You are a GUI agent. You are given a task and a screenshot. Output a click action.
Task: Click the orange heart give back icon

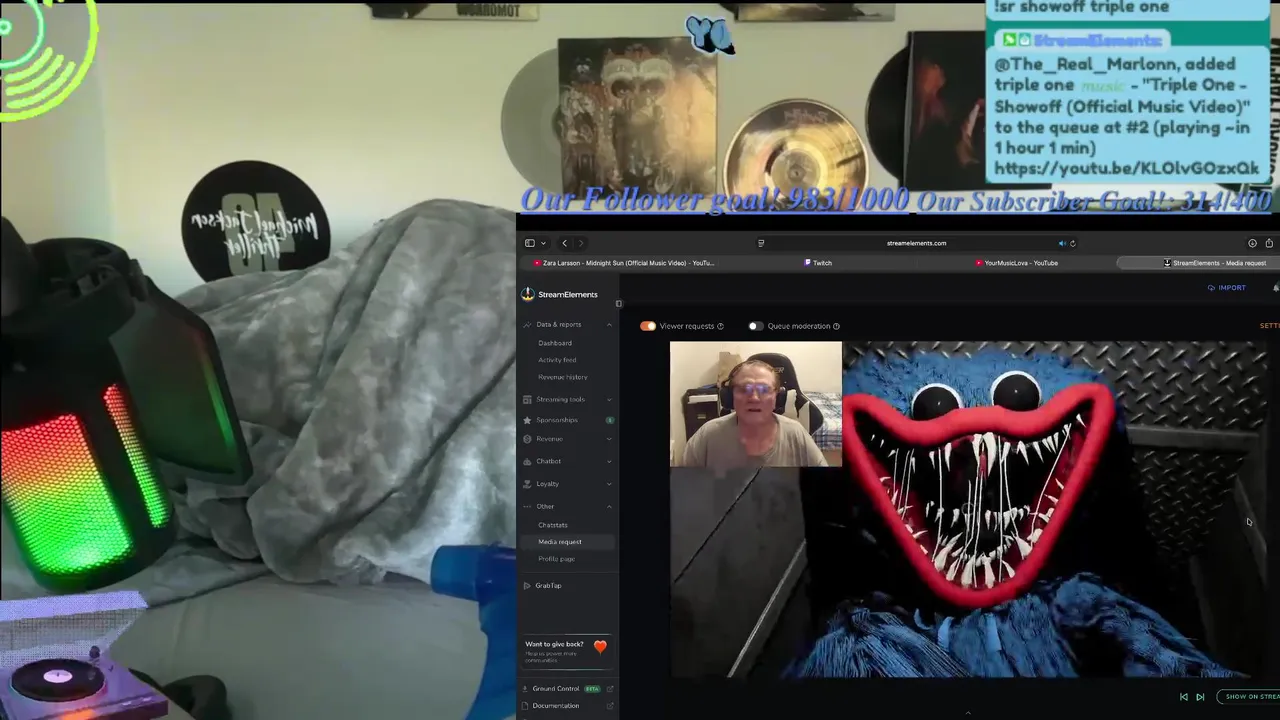[x=600, y=647]
